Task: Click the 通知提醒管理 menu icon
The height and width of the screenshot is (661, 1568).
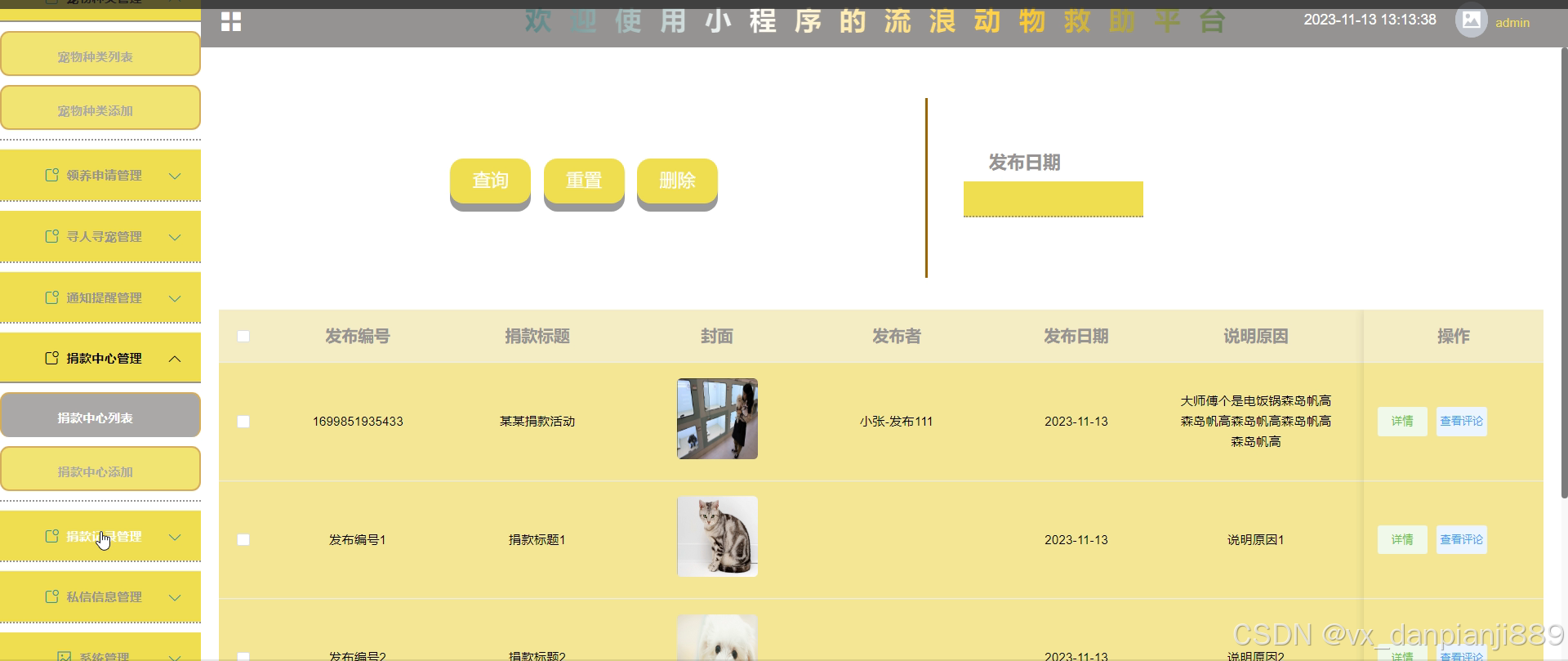Action: (51, 297)
